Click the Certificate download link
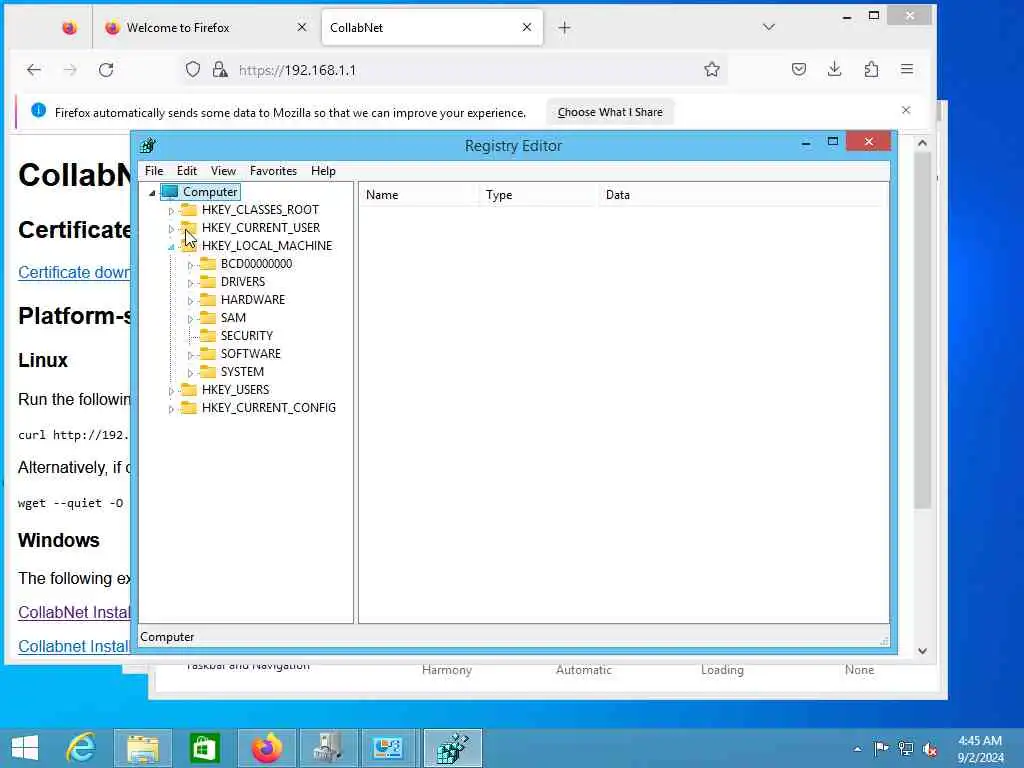 pos(74,272)
